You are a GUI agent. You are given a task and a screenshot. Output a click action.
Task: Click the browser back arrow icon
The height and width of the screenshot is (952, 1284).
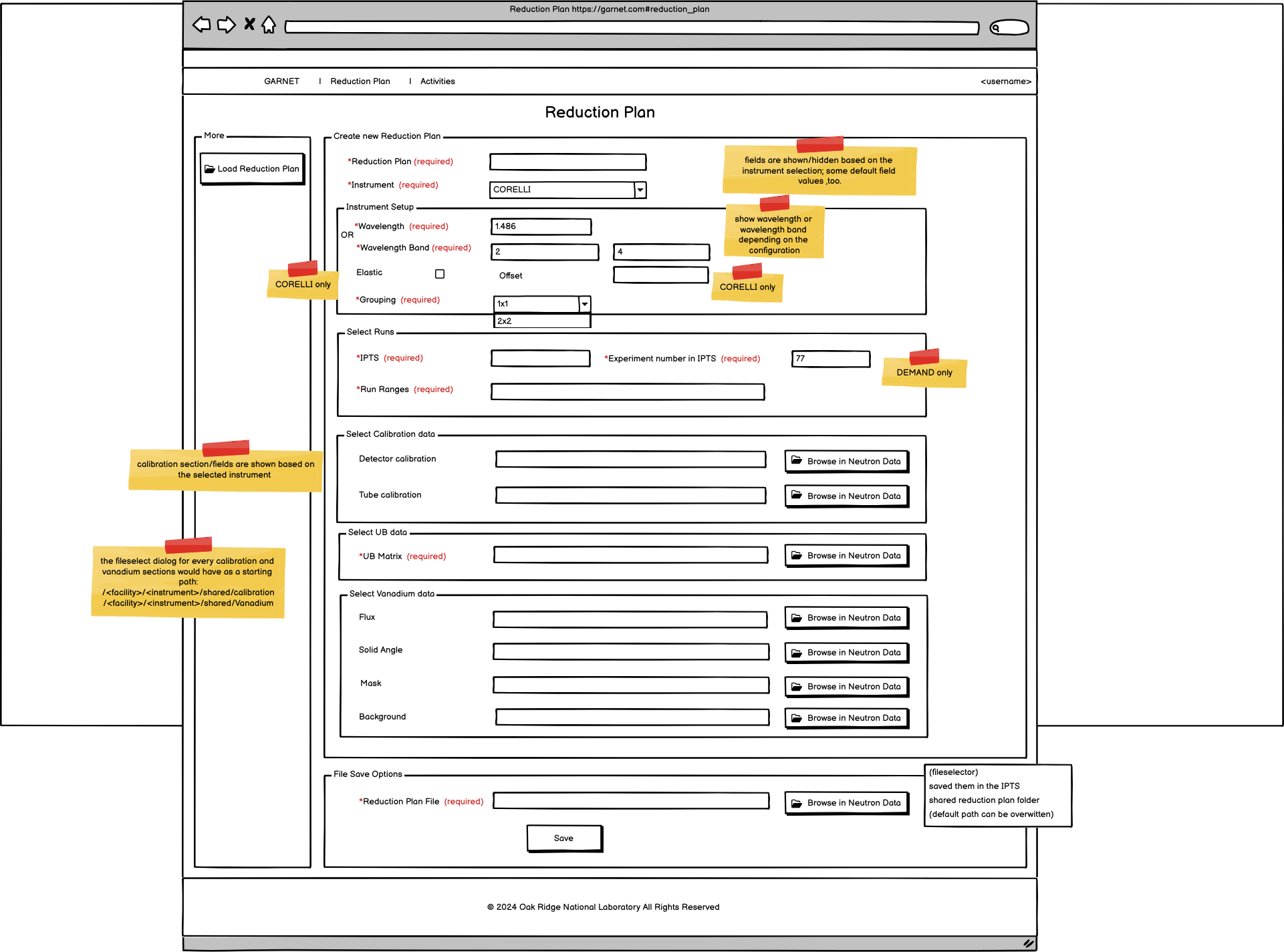(x=202, y=25)
